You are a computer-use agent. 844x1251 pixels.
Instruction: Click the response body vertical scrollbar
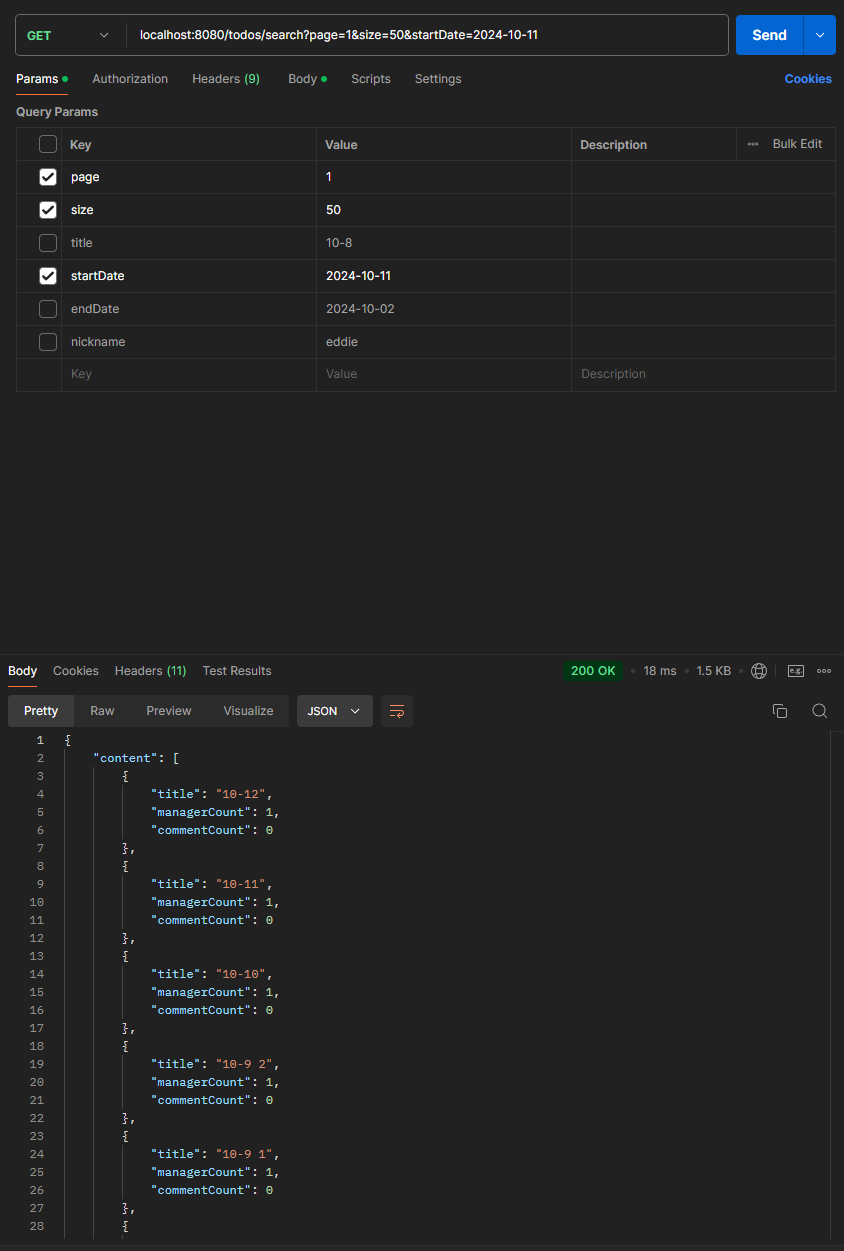pos(836,986)
